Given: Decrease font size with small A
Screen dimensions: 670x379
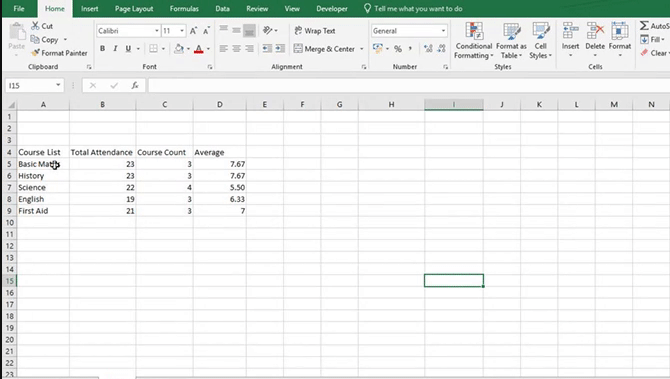Looking at the screenshot, I should coord(206,31).
